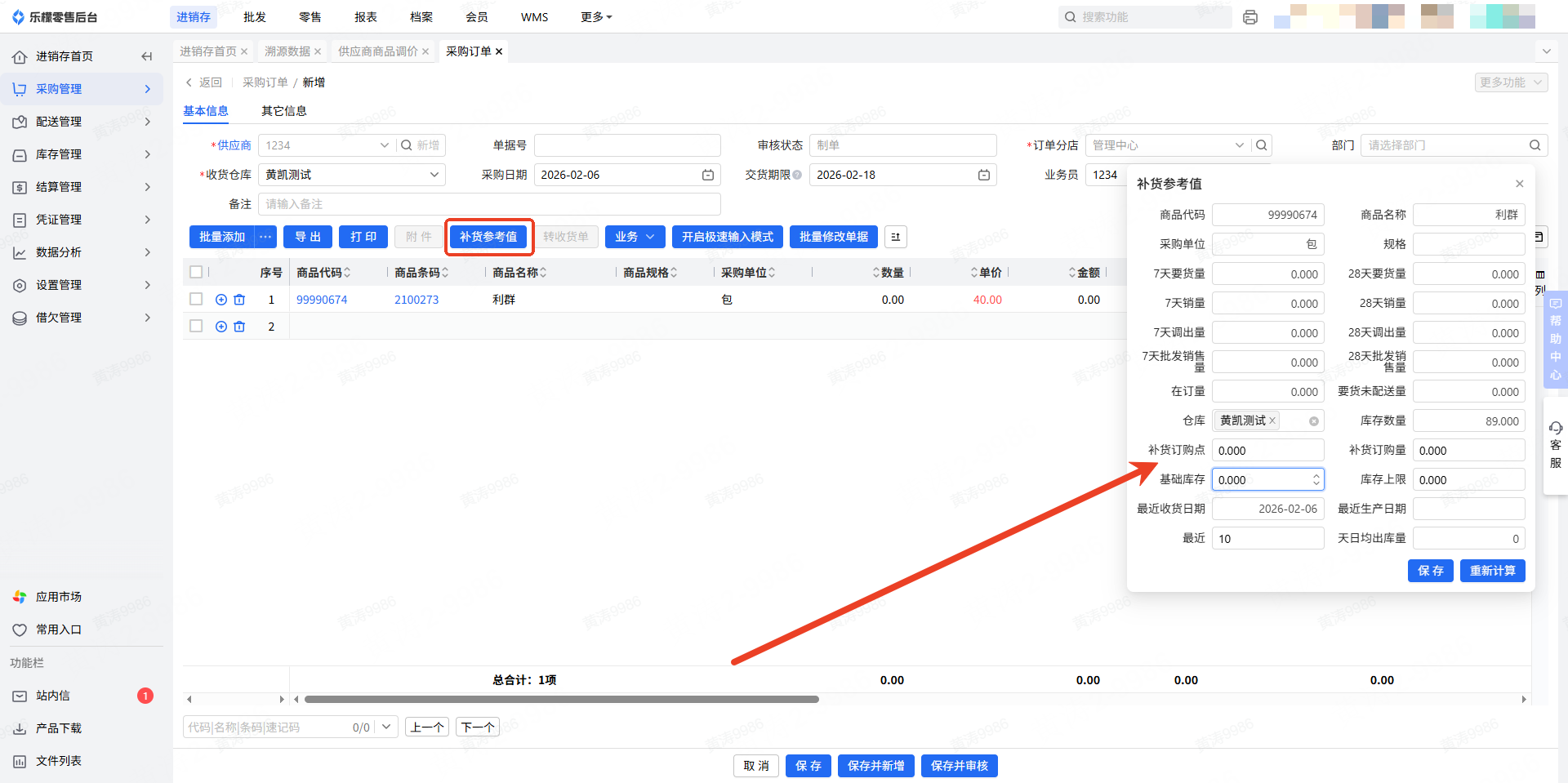The height and width of the screenshot is (783, 1568).
Task: Open 产品下载 in the sidebar
Action: pyautogui.click(x=47, y=728)
